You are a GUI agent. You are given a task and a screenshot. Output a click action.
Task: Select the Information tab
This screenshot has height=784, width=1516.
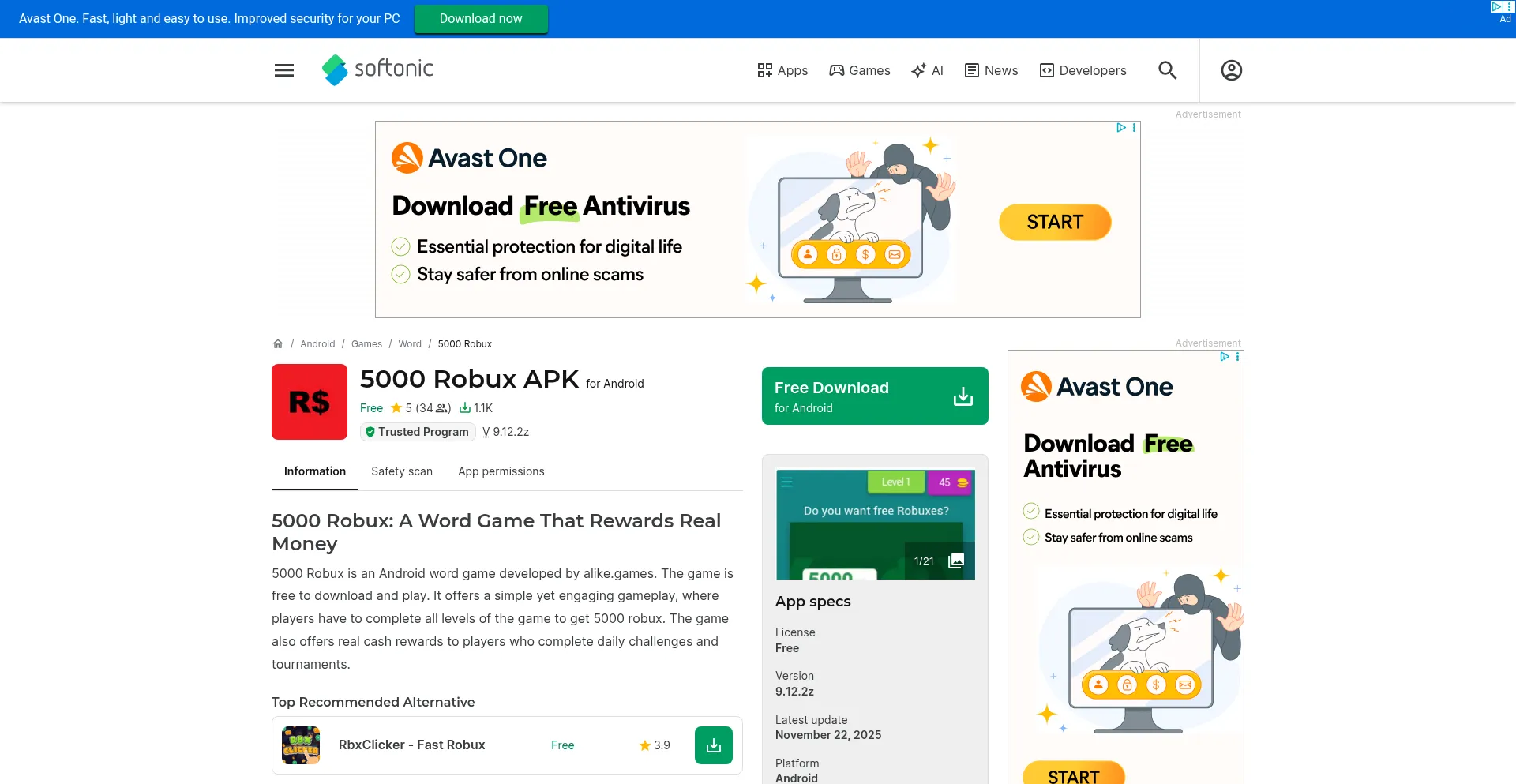[x=315, y=471]
